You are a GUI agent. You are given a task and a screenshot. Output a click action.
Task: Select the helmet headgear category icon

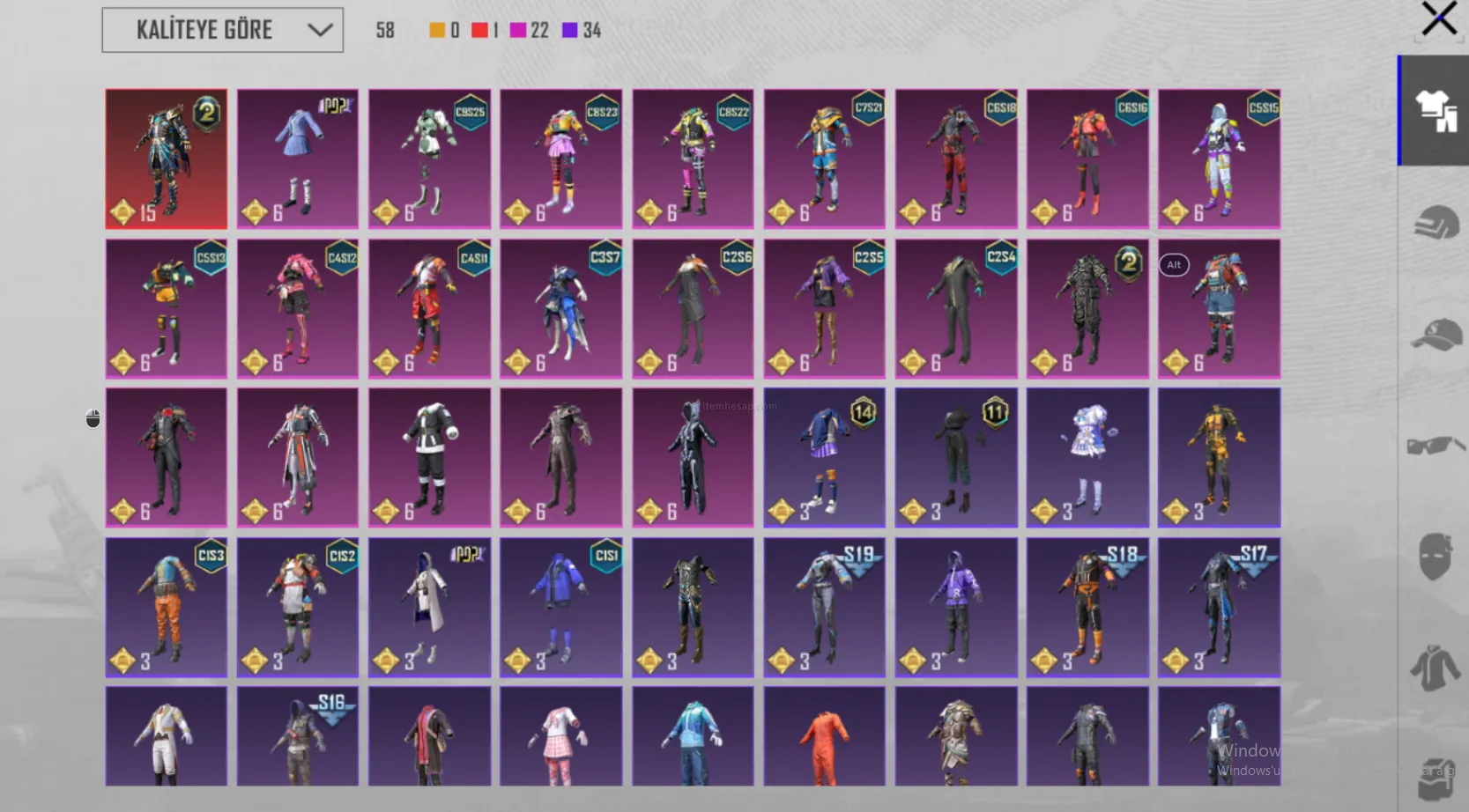pos(1436,223)
